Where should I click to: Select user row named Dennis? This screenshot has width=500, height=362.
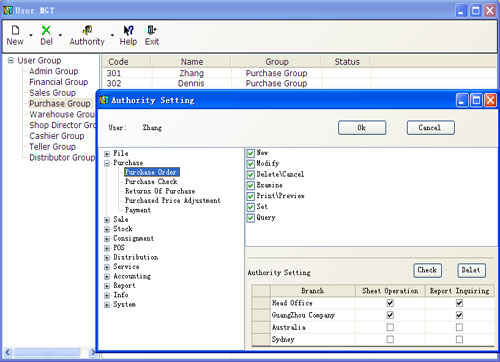(x=299, y=83)
